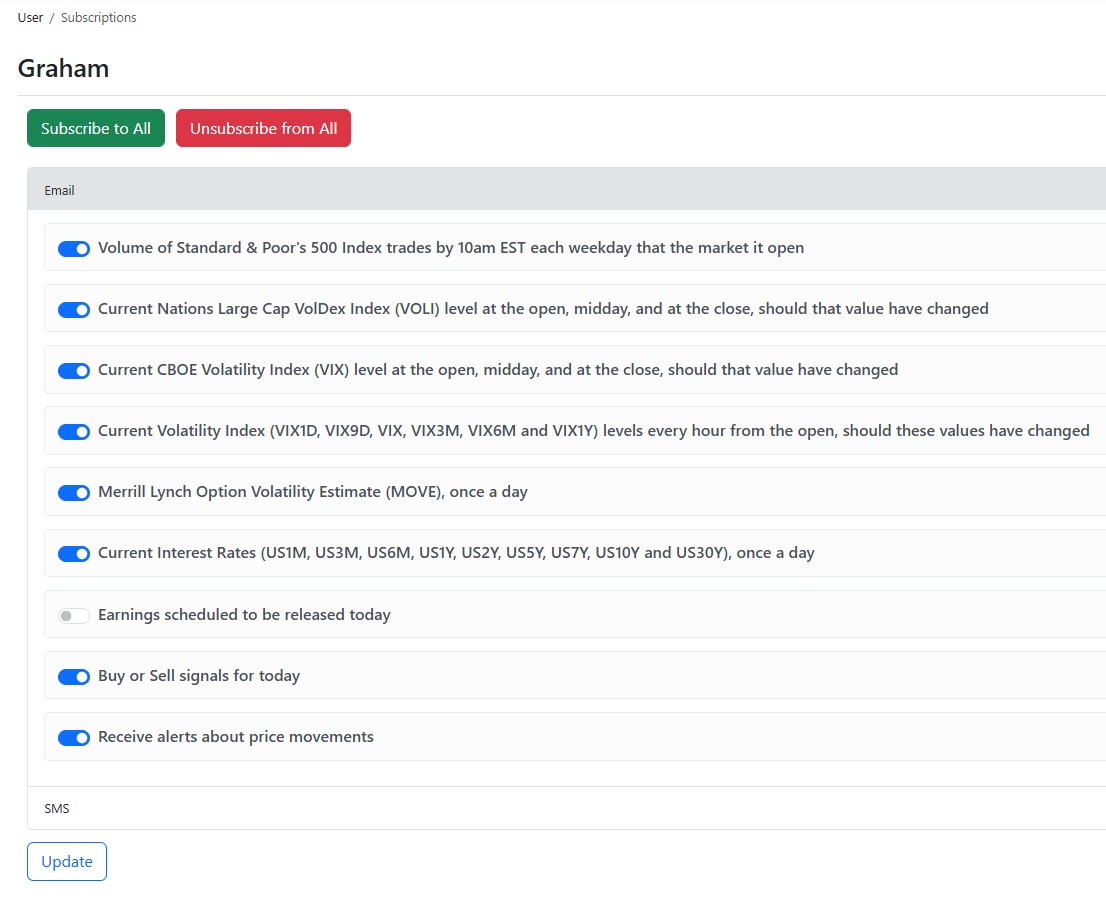The image size is (1106, 904).
Task: Turn off the Current Interest Rates switch
Action: pos(74,554)
